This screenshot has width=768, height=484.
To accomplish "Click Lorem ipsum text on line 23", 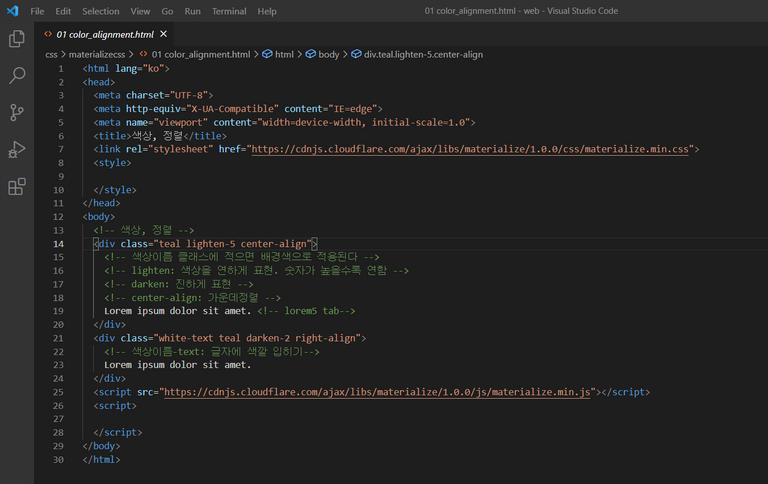I will point(177,364).
